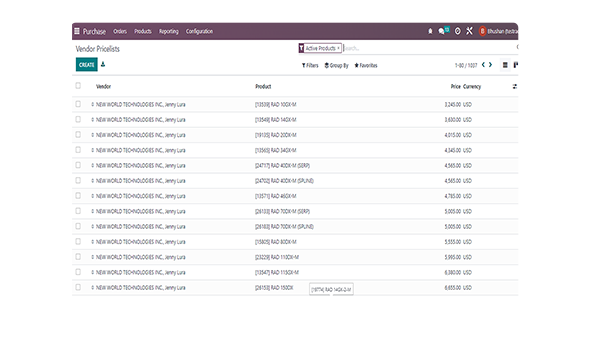Click the 6,380.00 price cell
The image size is (590, 360).
[x=453, y=272]
